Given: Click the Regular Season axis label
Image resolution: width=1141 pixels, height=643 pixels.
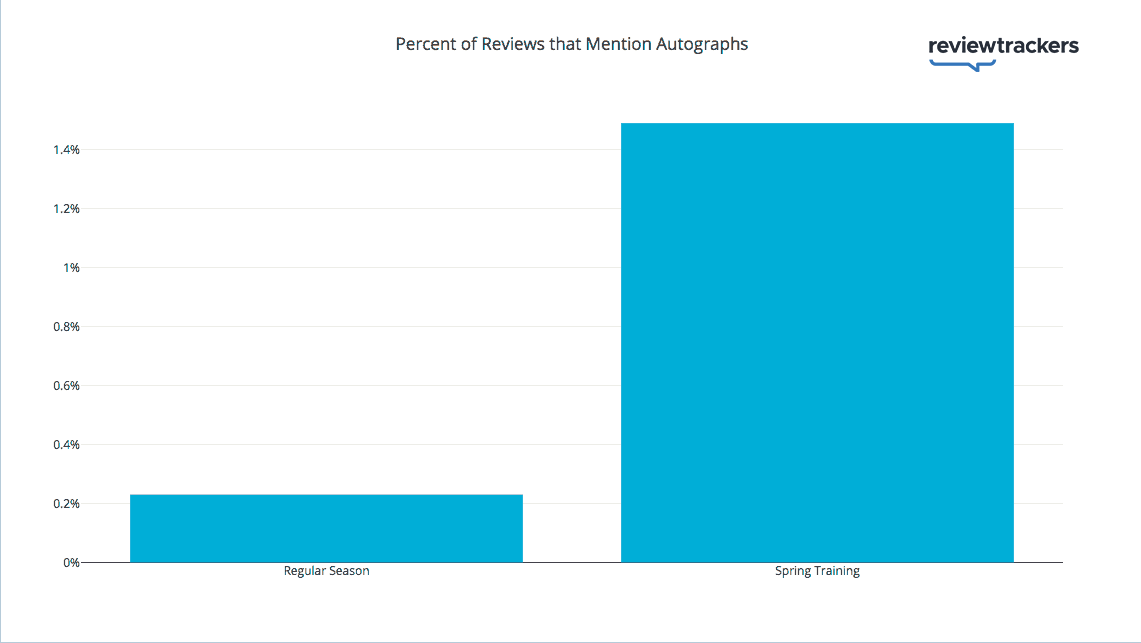Looking at the screenshot, I should point(326,572).
